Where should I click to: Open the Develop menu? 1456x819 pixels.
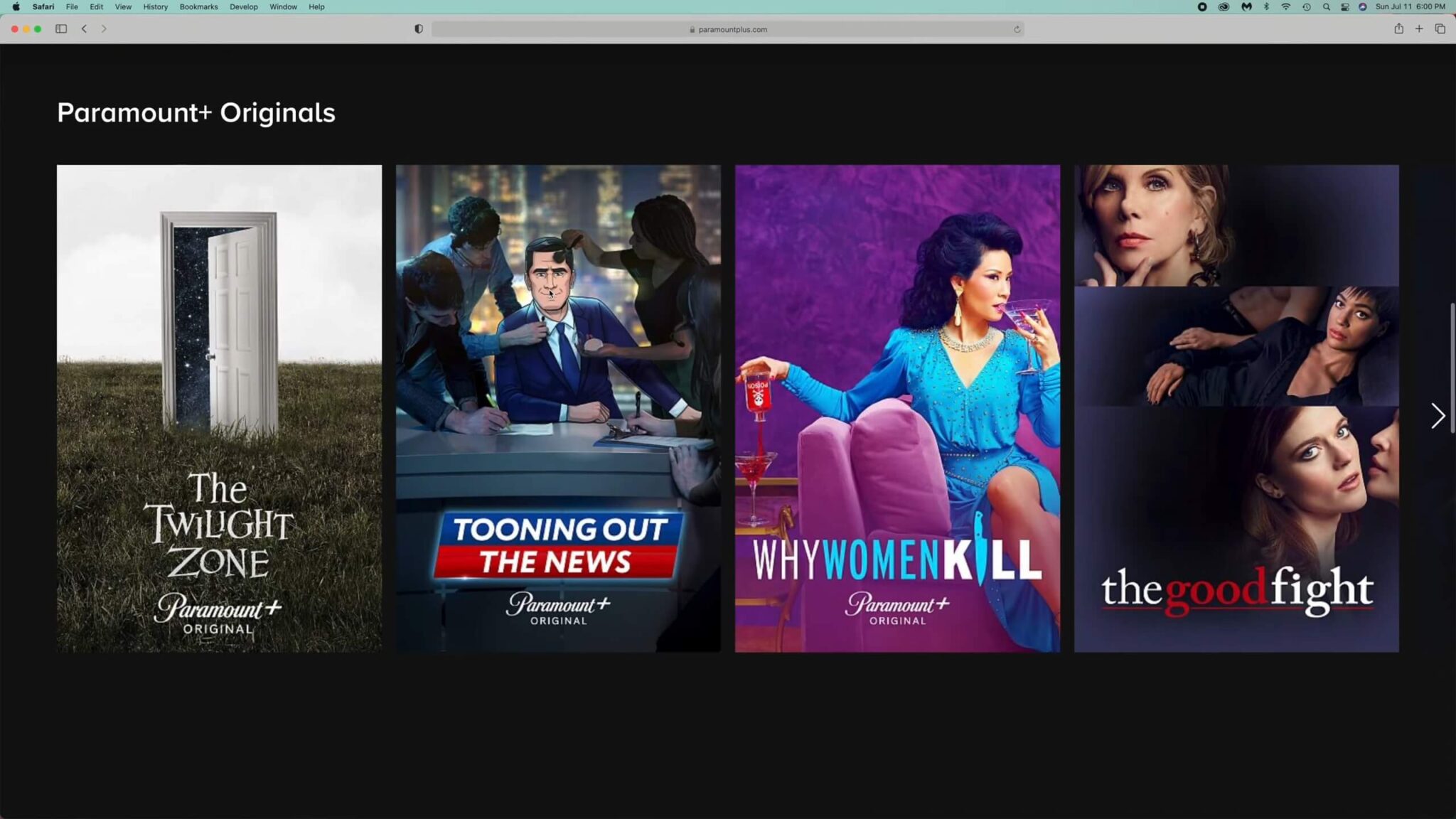coord(244,6)
